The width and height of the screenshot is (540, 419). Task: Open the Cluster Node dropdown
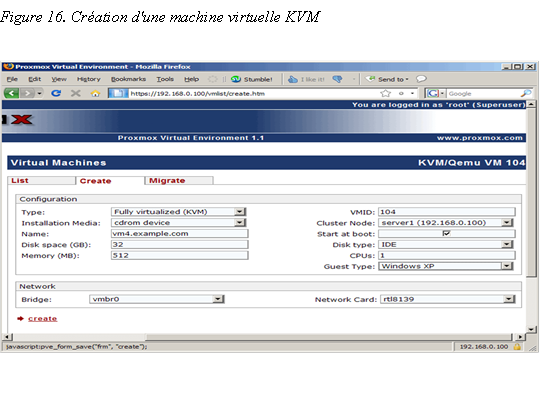point(446,223)
